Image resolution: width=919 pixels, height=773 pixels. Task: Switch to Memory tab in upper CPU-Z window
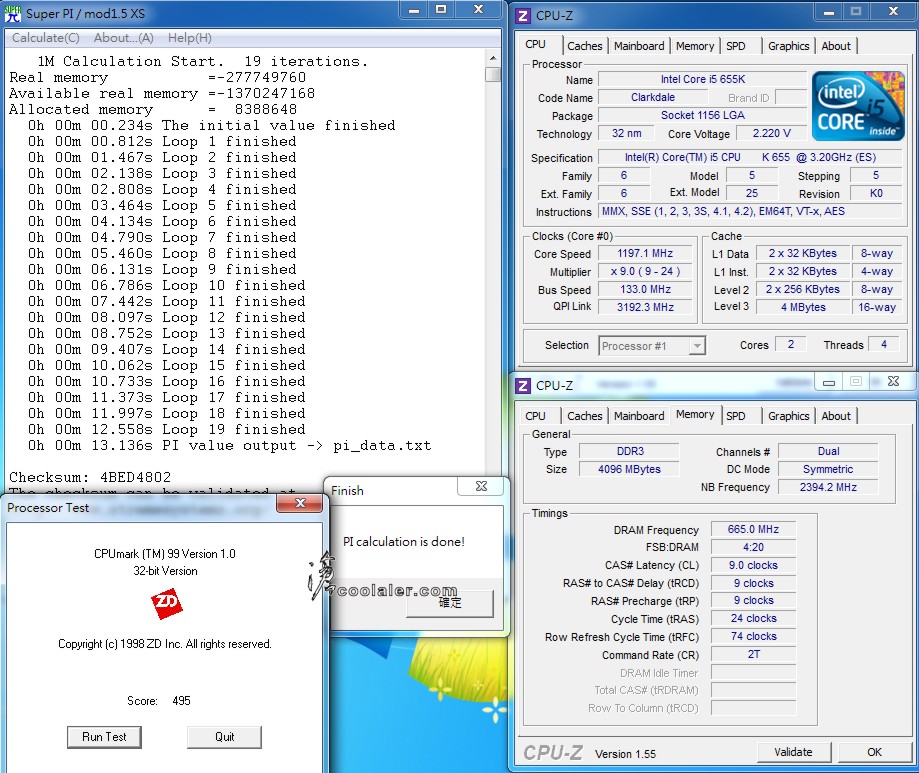695,46
